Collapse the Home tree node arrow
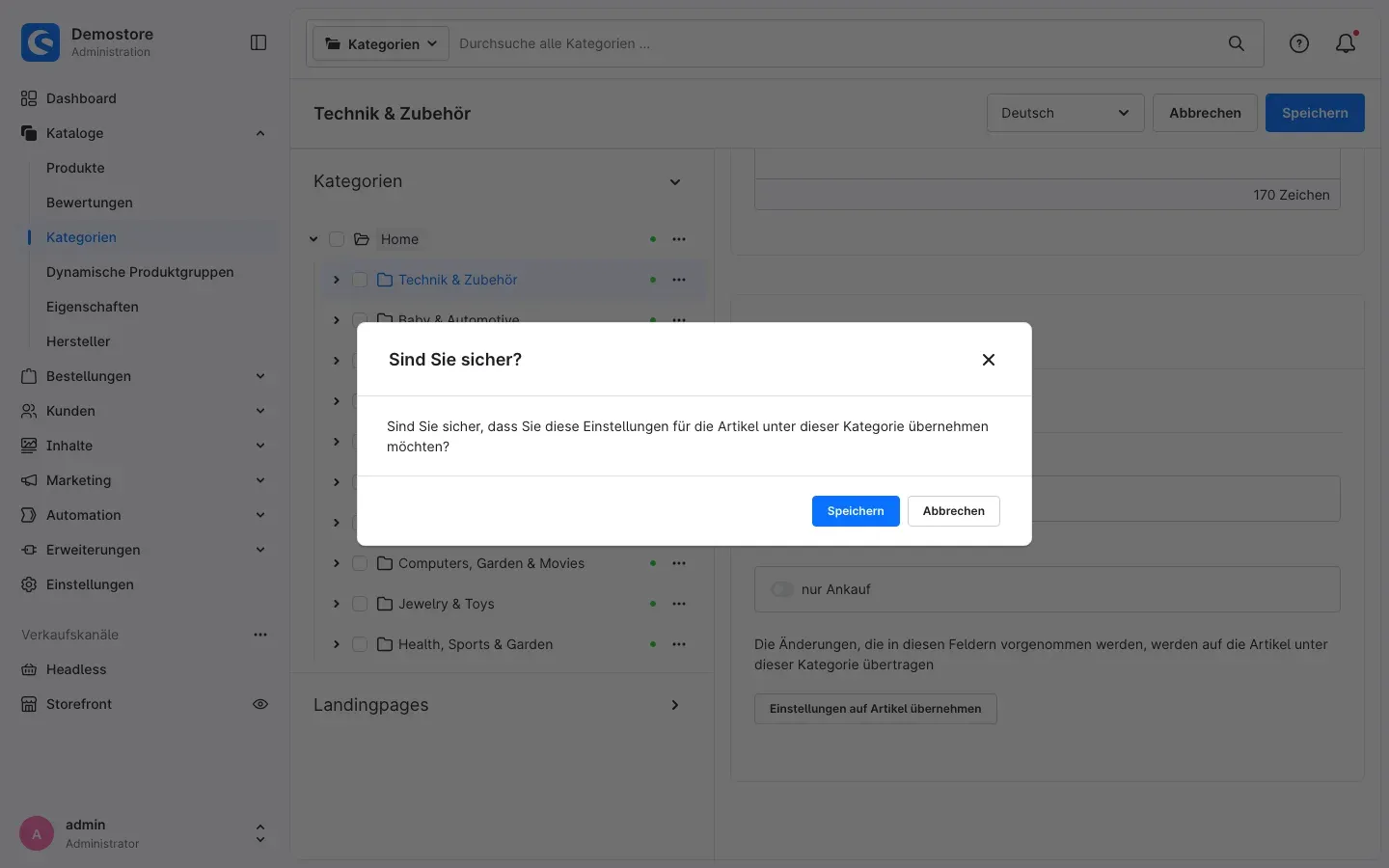 313,239
